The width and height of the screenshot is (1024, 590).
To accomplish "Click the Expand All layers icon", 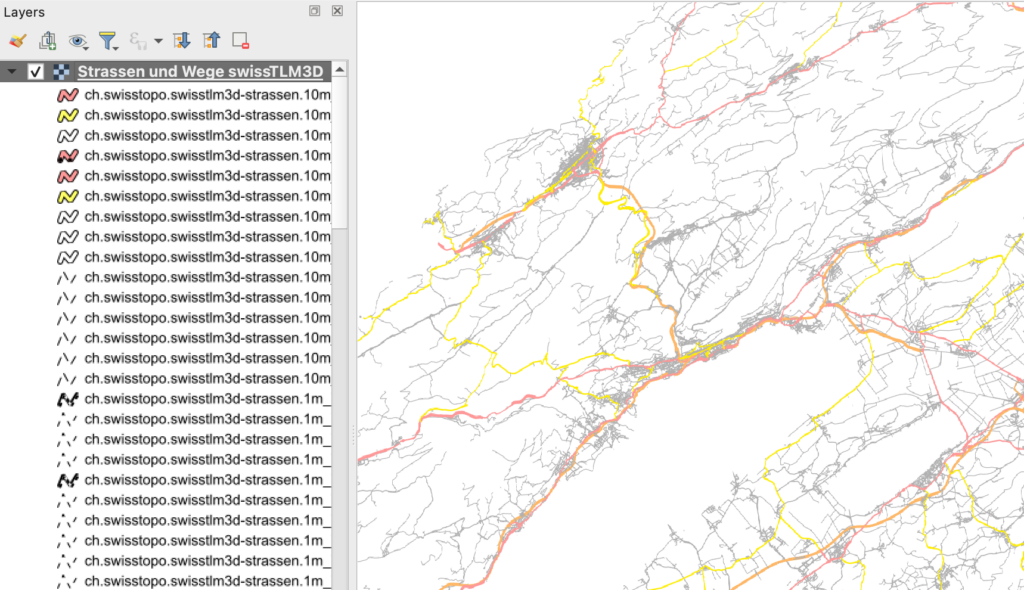I will [x=181, y=41].
